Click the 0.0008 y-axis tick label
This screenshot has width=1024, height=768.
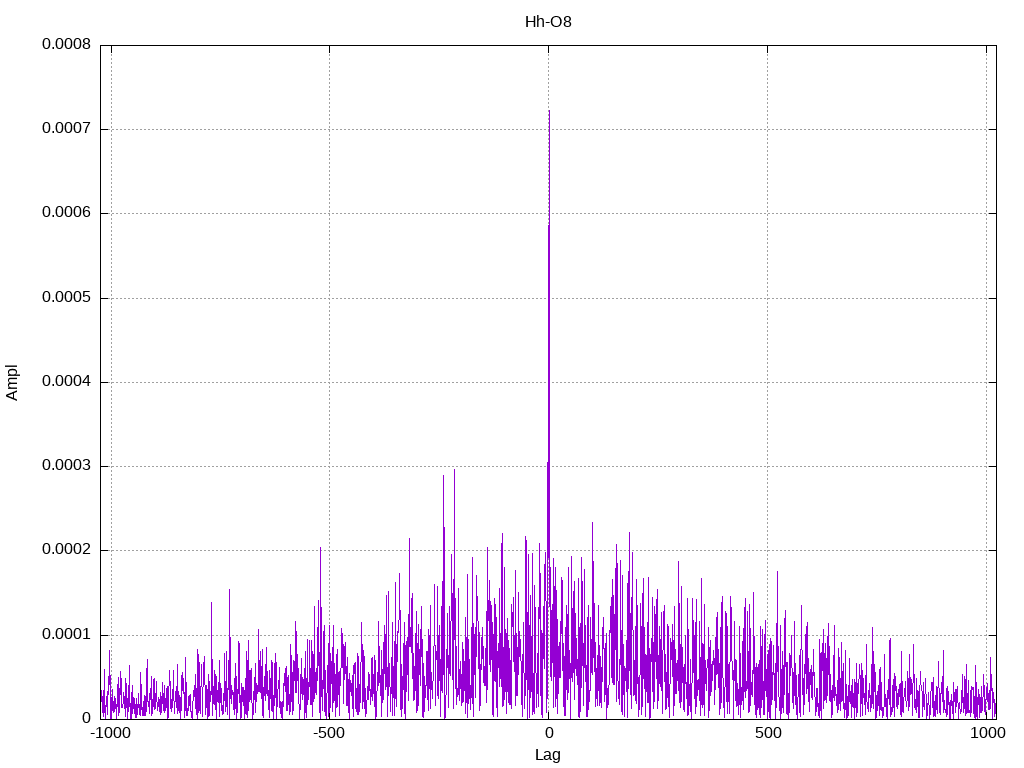pyautogui.click(x=67, y=44)
